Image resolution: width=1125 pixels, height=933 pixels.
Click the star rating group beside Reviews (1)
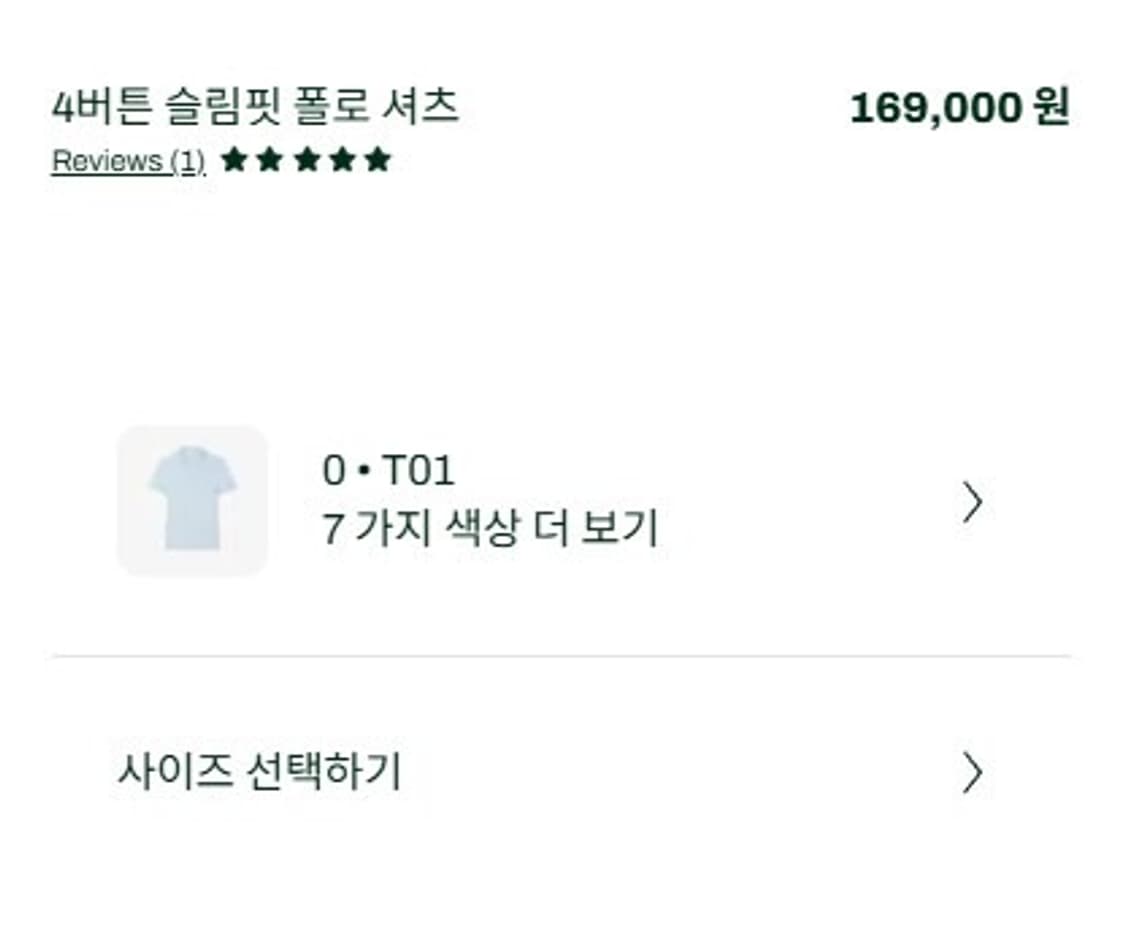click(306, 158)
